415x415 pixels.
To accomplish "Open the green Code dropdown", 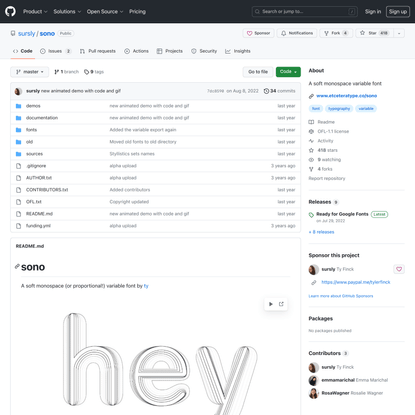I will [x=288, y=72].
